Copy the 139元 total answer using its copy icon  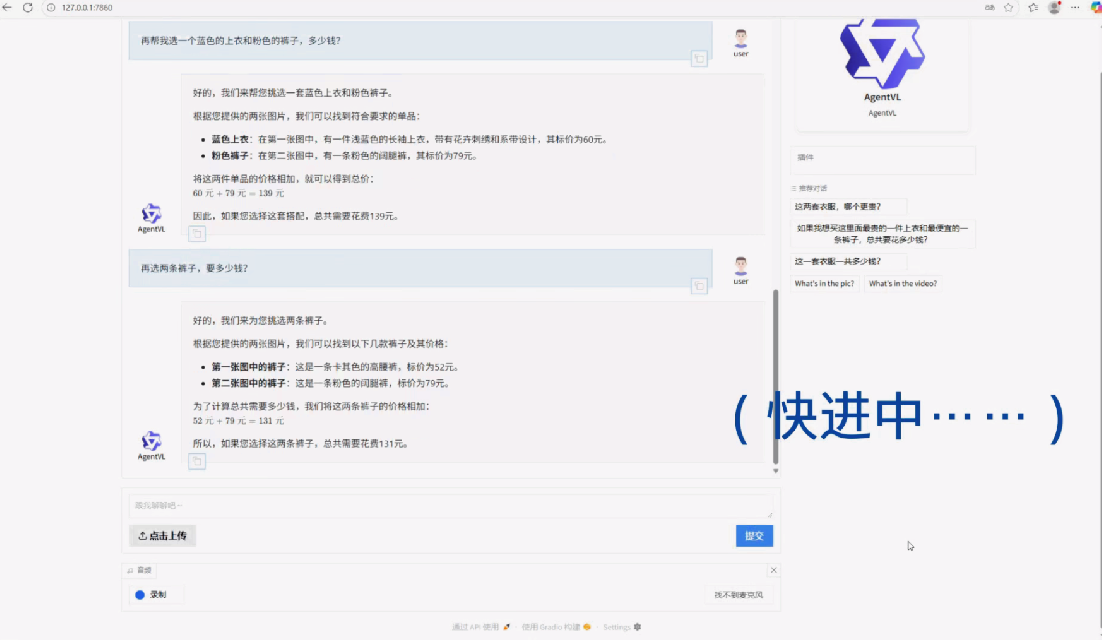coord(197,234)
